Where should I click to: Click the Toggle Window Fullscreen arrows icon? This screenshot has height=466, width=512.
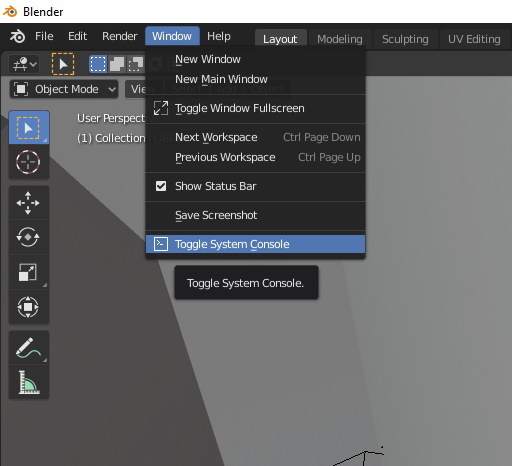click(161, 108)
